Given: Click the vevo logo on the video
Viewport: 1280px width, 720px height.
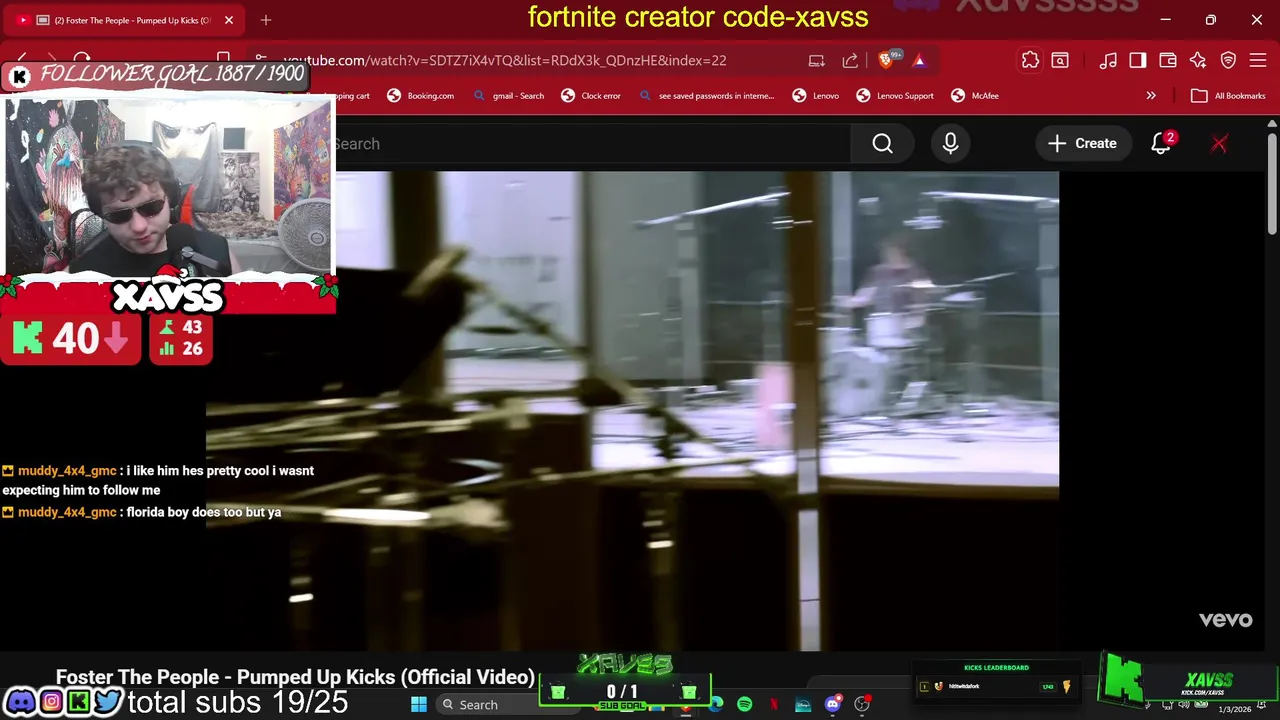Looking at the screenshot, I should click(x=1225, y=620).
